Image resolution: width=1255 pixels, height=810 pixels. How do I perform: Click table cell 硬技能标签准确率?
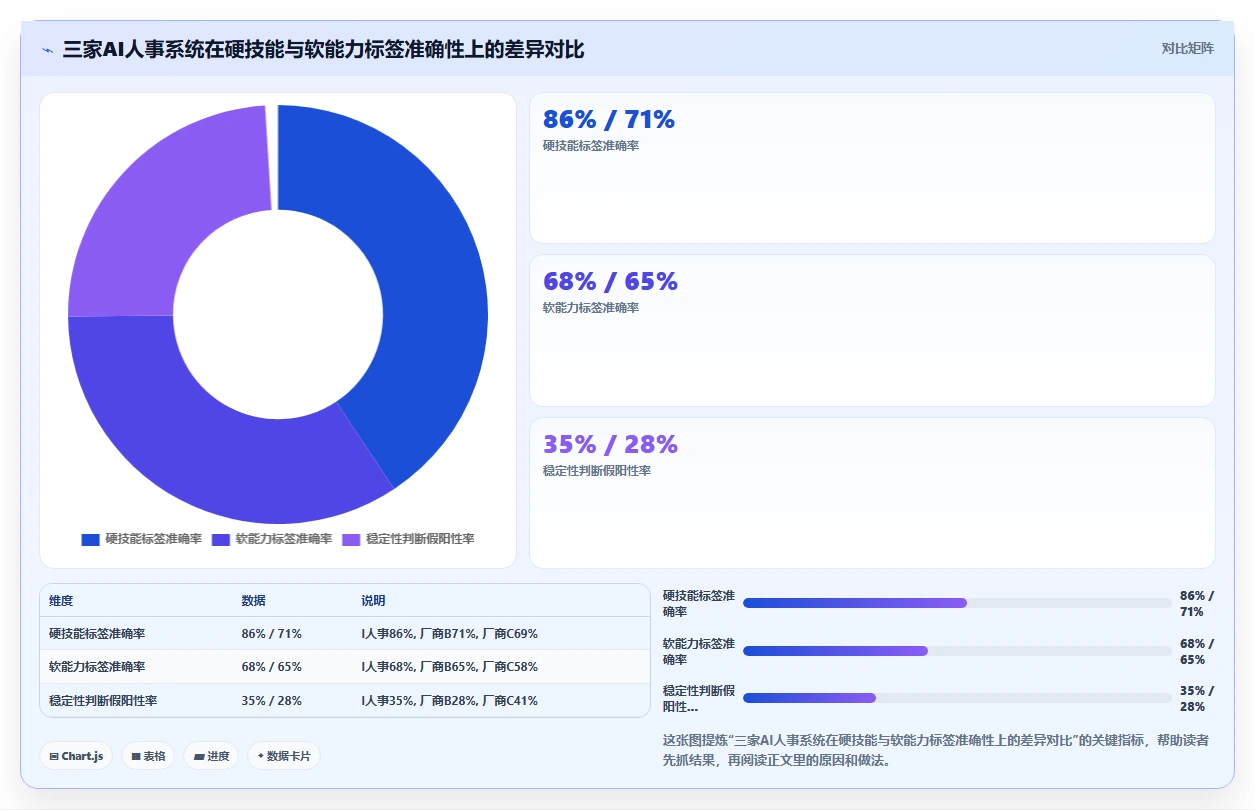coord(97,634)
